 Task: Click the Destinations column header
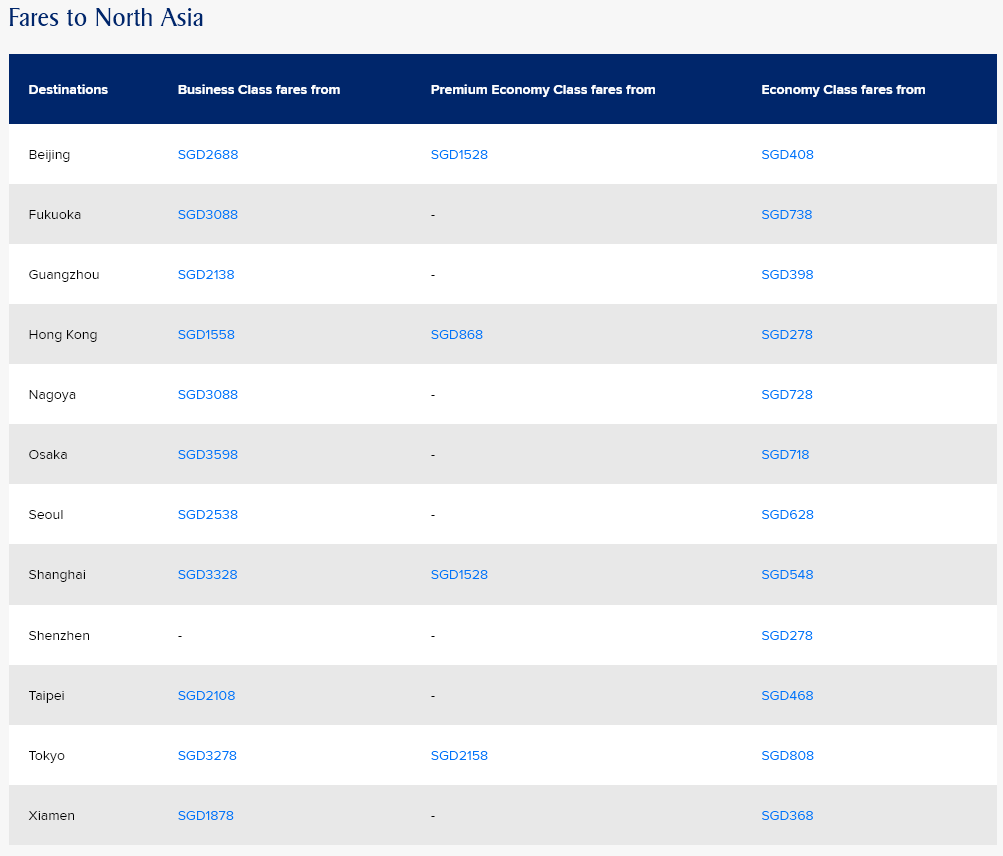pos(68,90)
